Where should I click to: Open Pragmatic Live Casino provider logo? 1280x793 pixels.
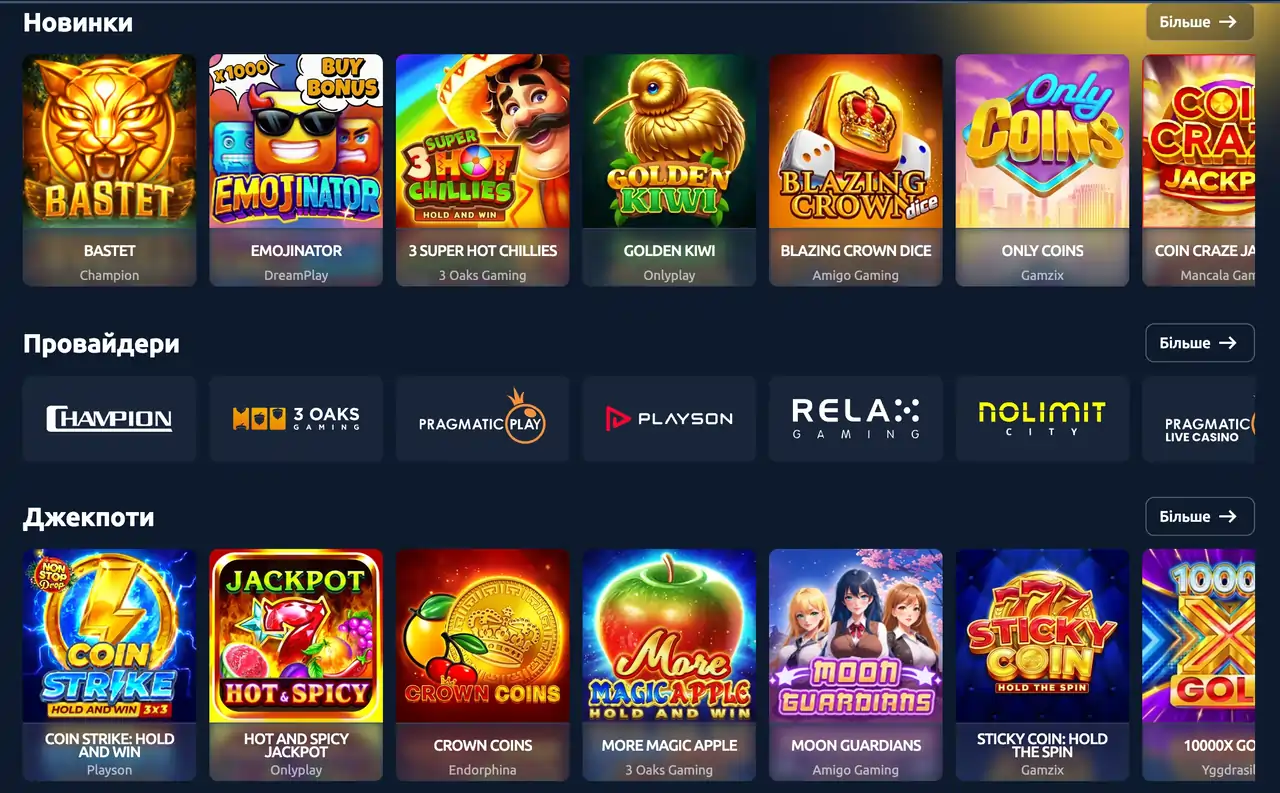(x=1199, y=419)
